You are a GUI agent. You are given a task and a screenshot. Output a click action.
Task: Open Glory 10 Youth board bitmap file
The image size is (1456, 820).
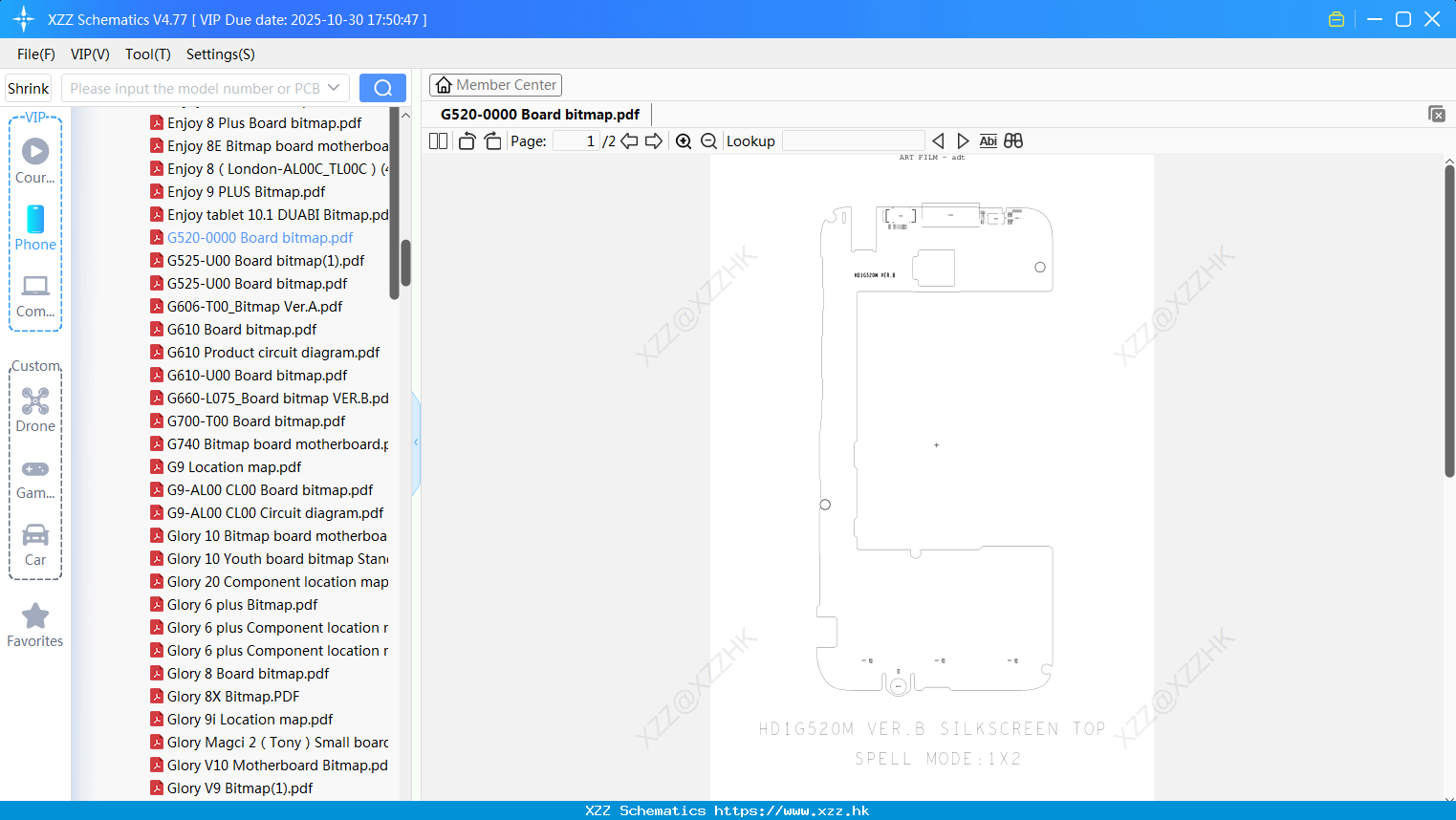(x=277, y=559)
